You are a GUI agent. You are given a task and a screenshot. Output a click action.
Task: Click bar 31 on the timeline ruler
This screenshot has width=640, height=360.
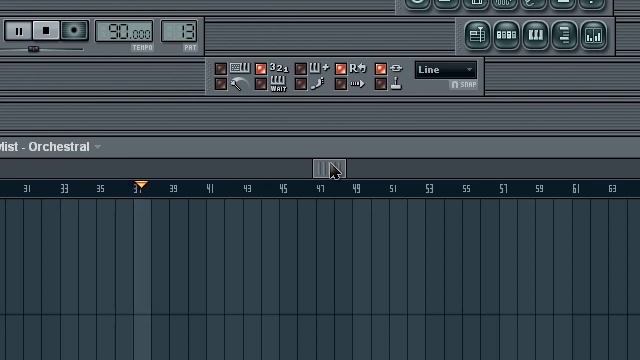27,189
